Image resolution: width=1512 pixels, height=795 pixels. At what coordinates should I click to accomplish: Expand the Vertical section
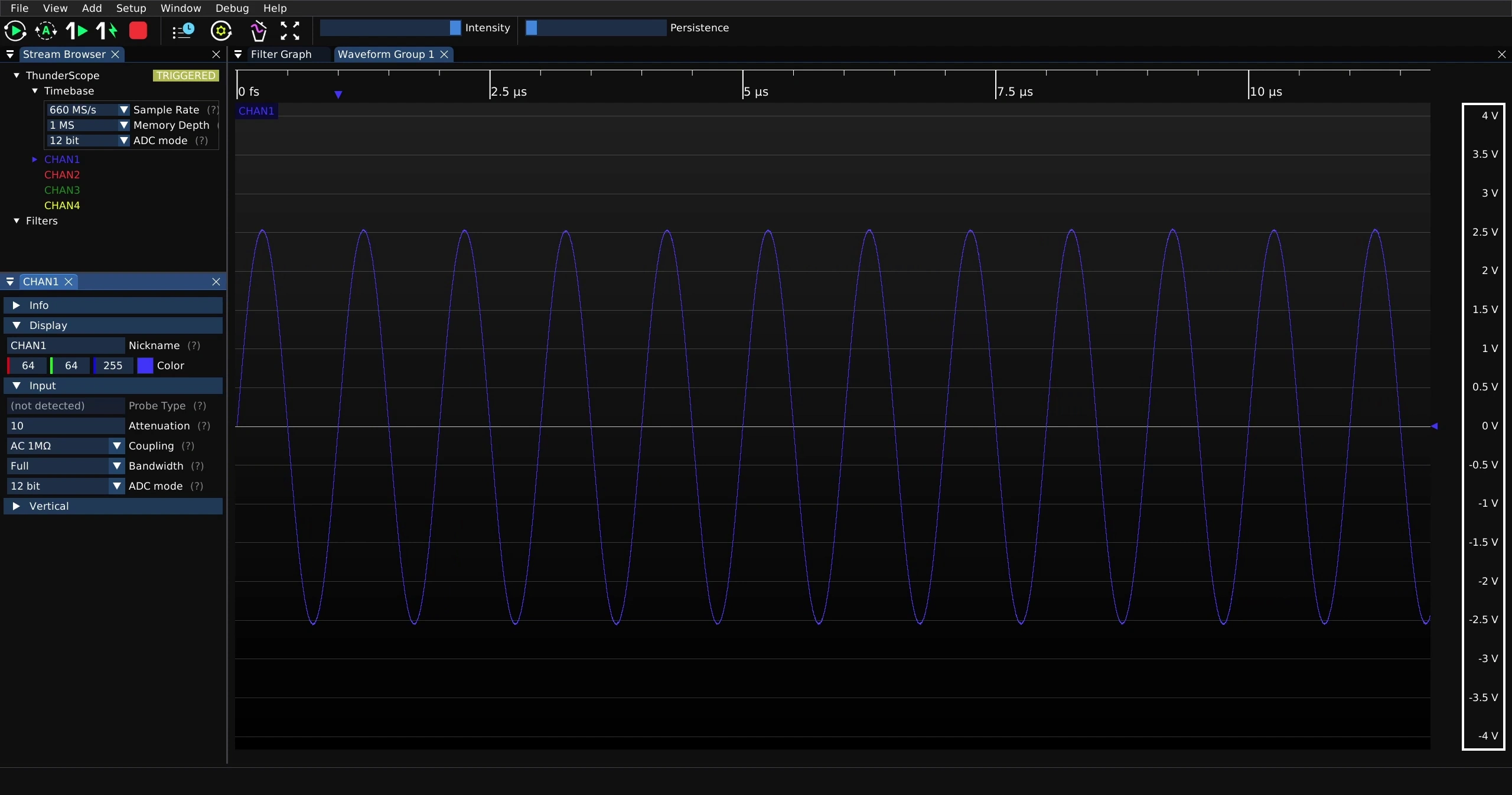(113, 506)
